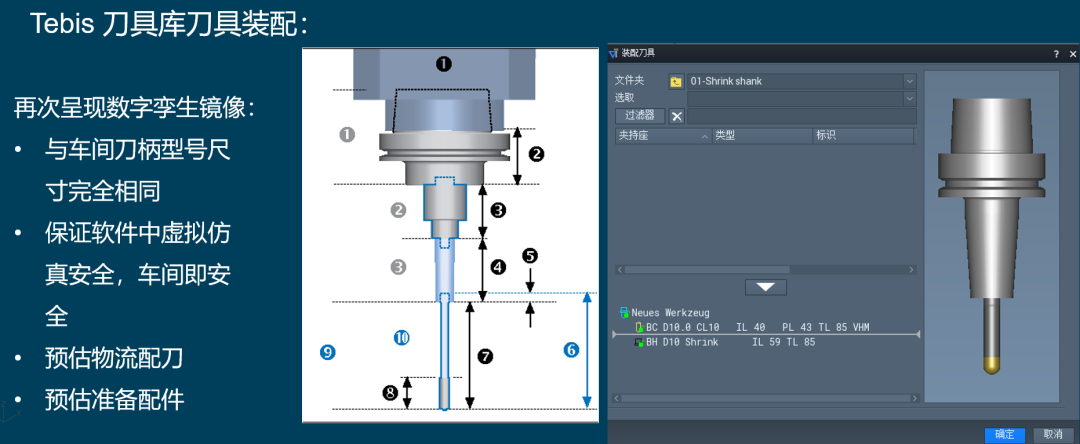This screenshot has width=1080, height=444.
Task: Close the 装配刀具 dialog
Action: coord(1072,54)
